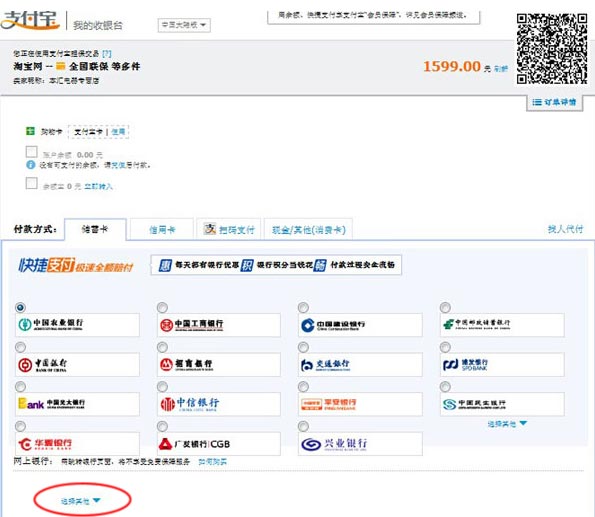Open the 现金/其他(消费卡) tab
This screenshot has height=517, width=595.
click(309, 230)
